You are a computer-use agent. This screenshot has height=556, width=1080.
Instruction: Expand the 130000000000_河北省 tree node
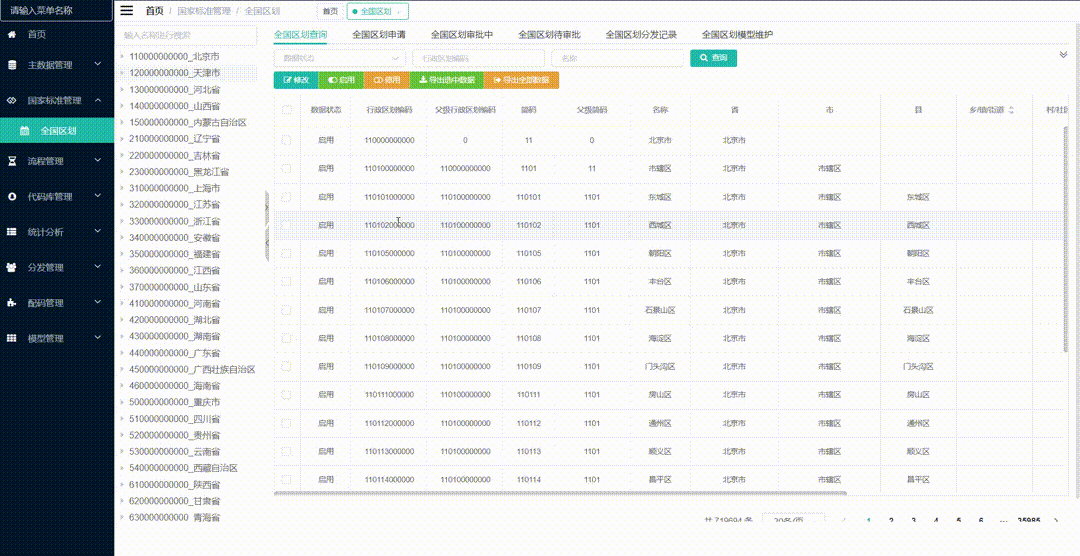(122, 90)
